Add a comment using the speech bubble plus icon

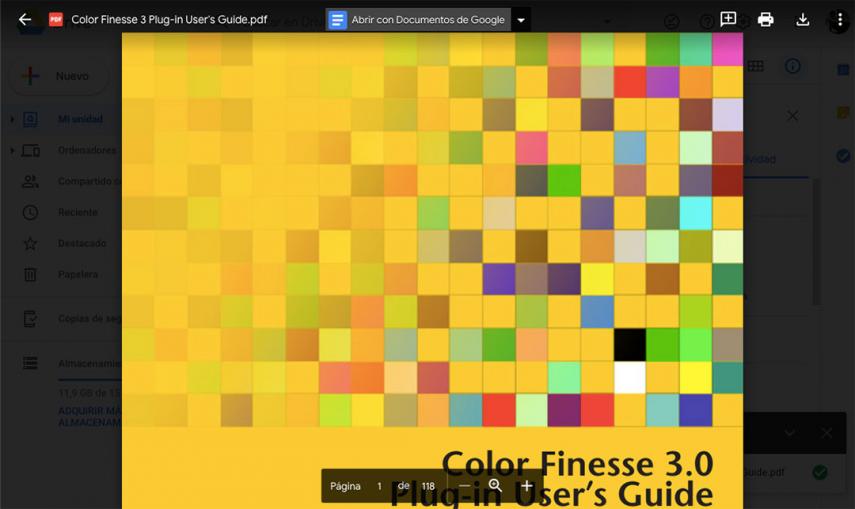[x=728, y=20]
